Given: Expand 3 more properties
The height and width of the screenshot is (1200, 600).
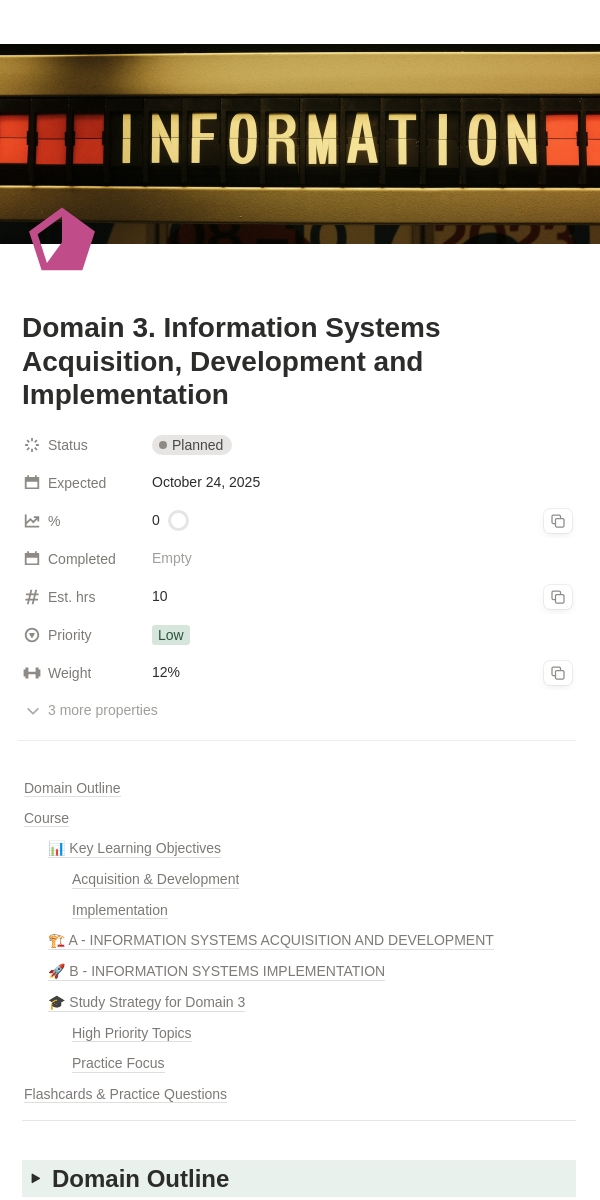Looking at the screenshot, I should pos(91,710).
